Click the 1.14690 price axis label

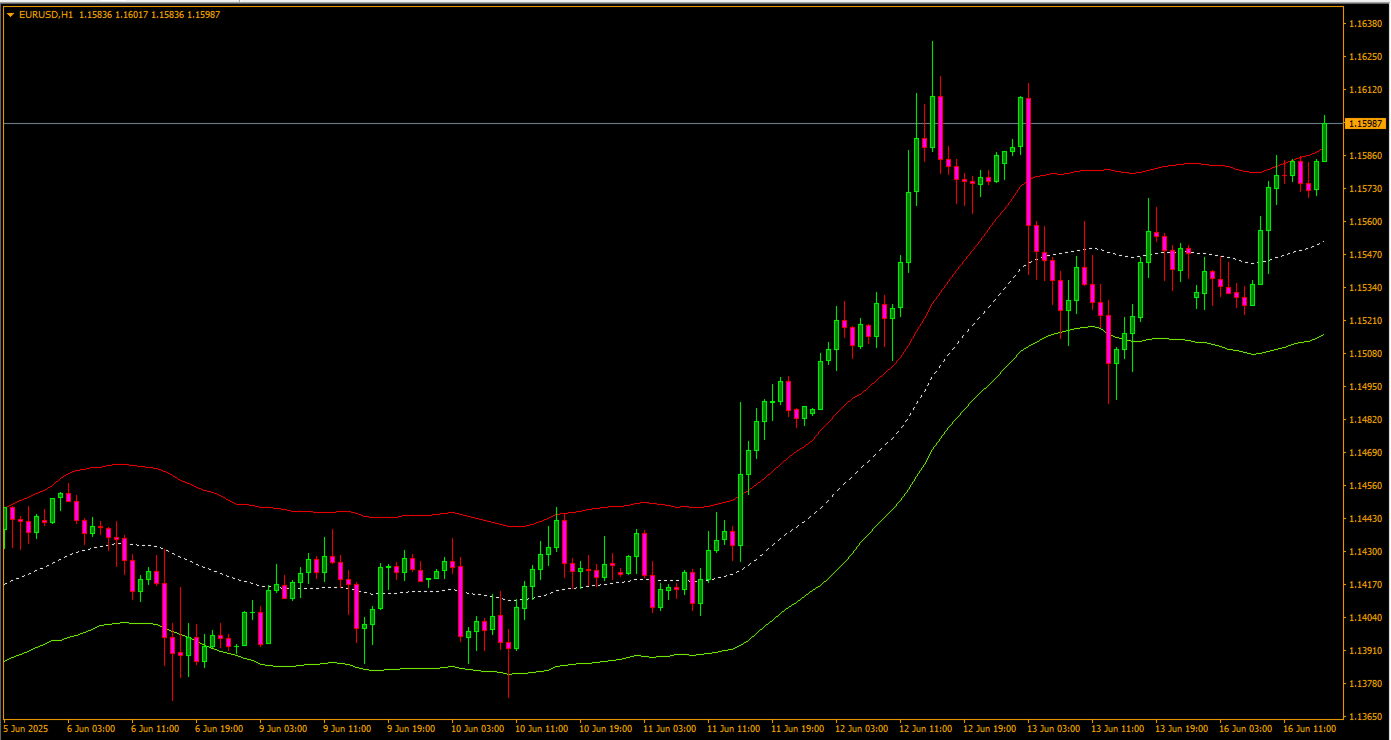1365,452
